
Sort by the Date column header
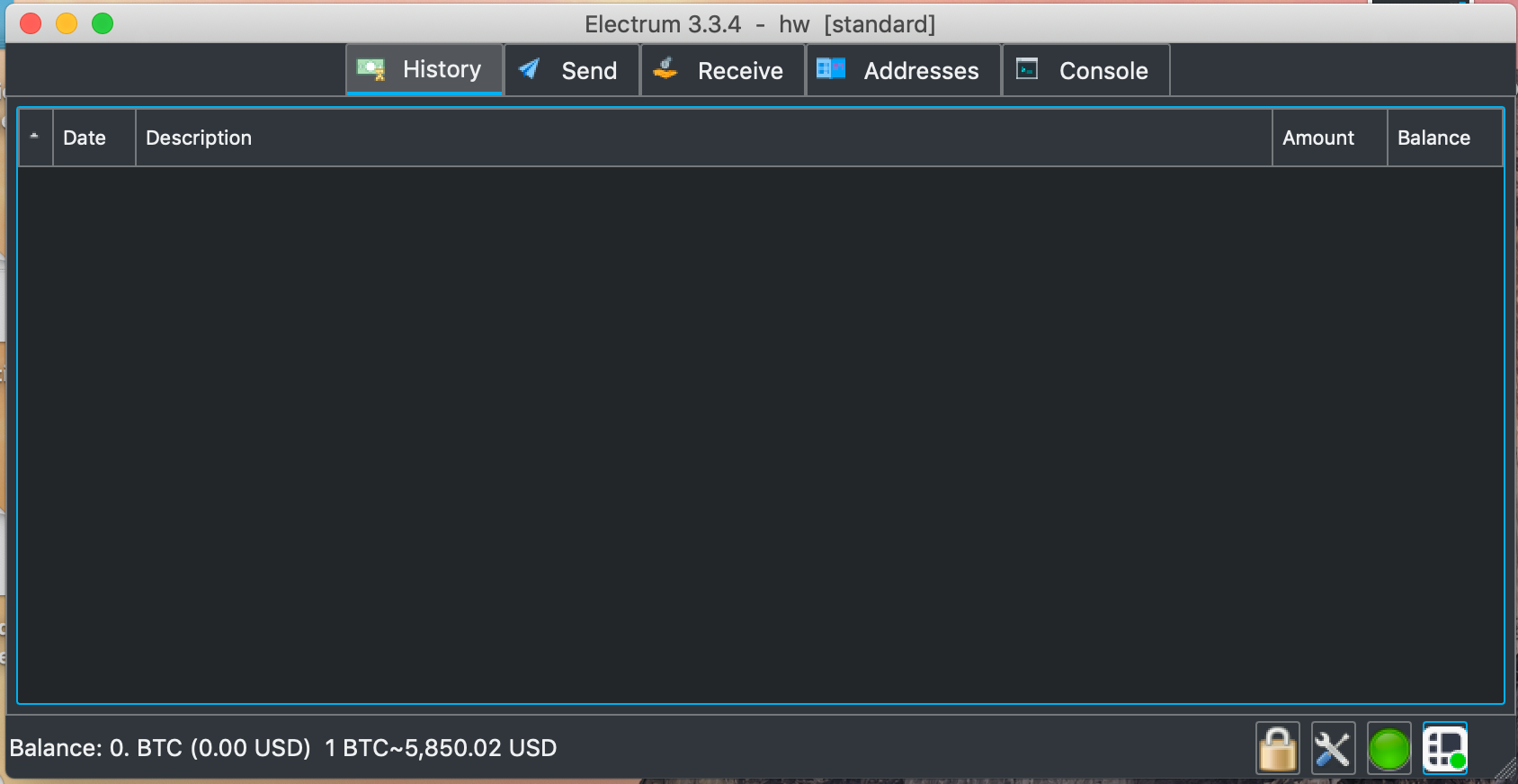pyautogui.click(x=94, y=138)
